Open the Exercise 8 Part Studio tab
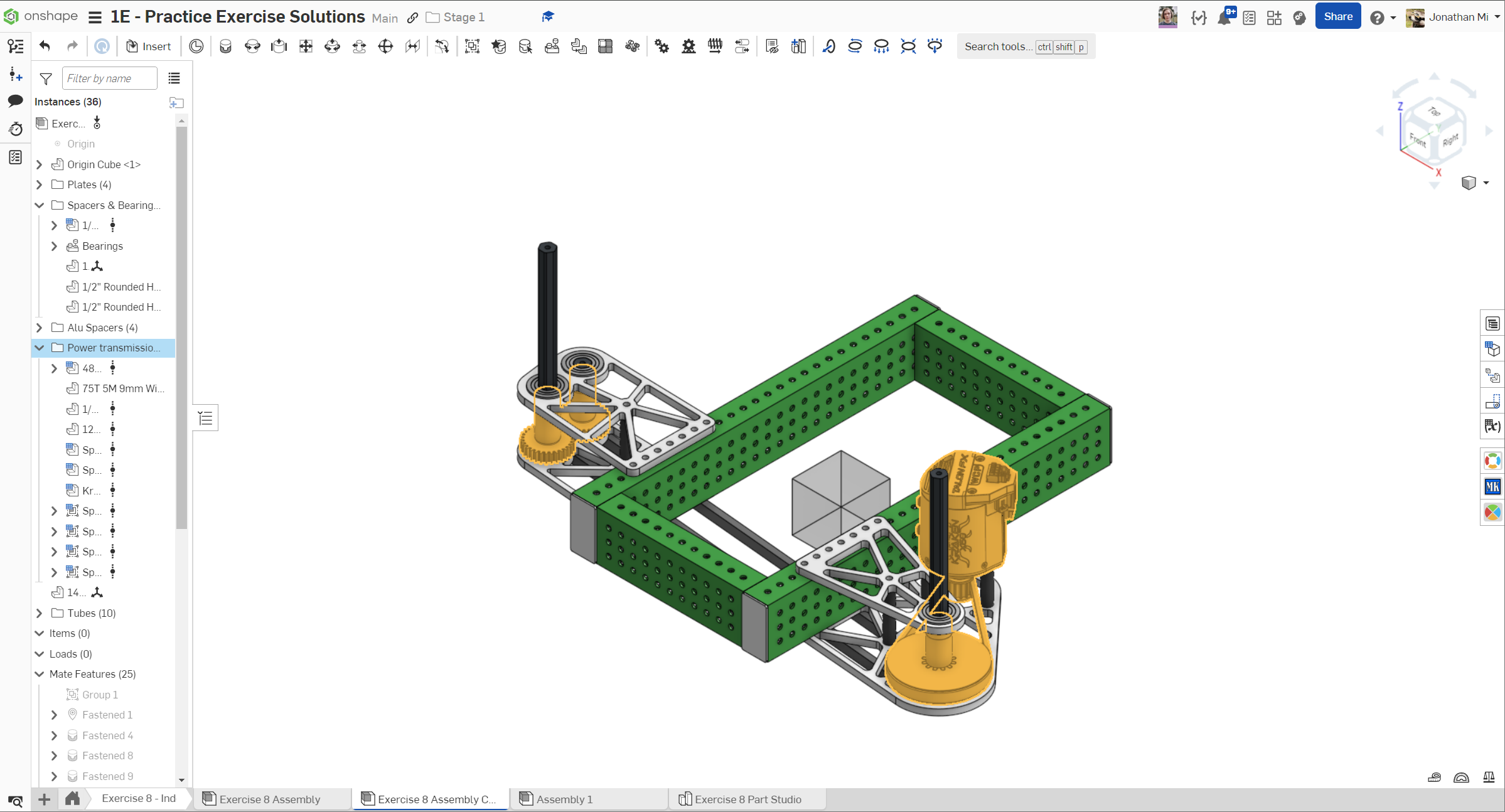This screenshot has width=1505, height=812. point(747,799)
